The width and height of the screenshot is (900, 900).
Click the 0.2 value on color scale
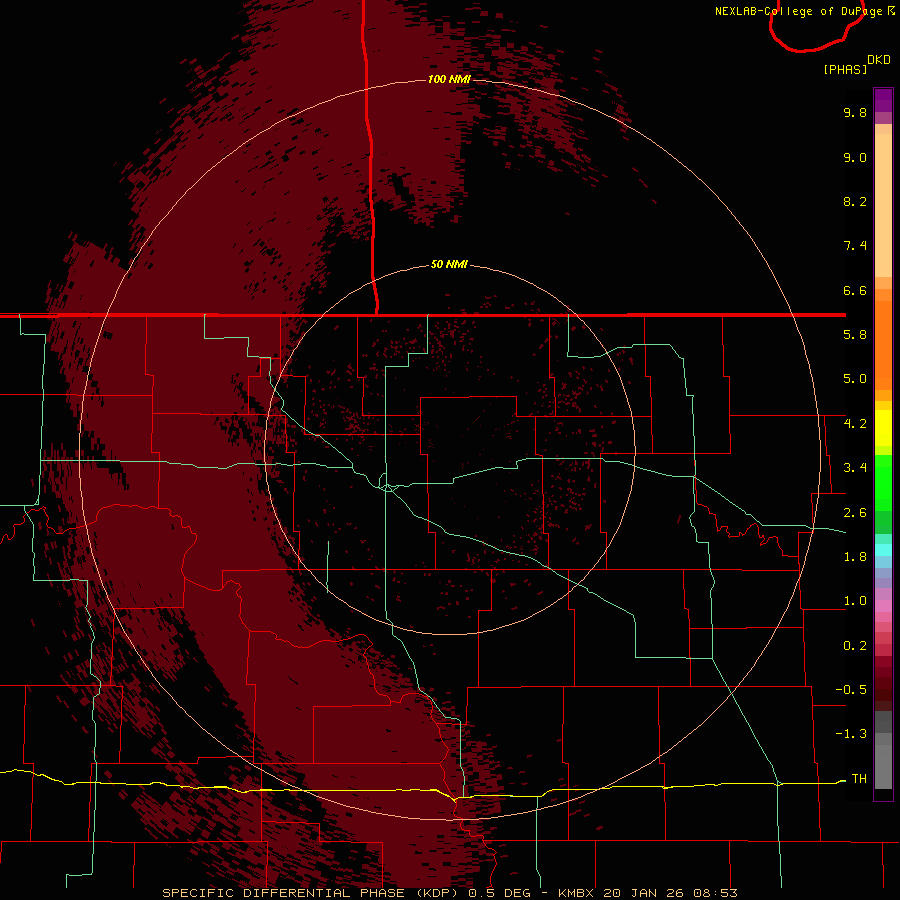click(x=855, y=646)
